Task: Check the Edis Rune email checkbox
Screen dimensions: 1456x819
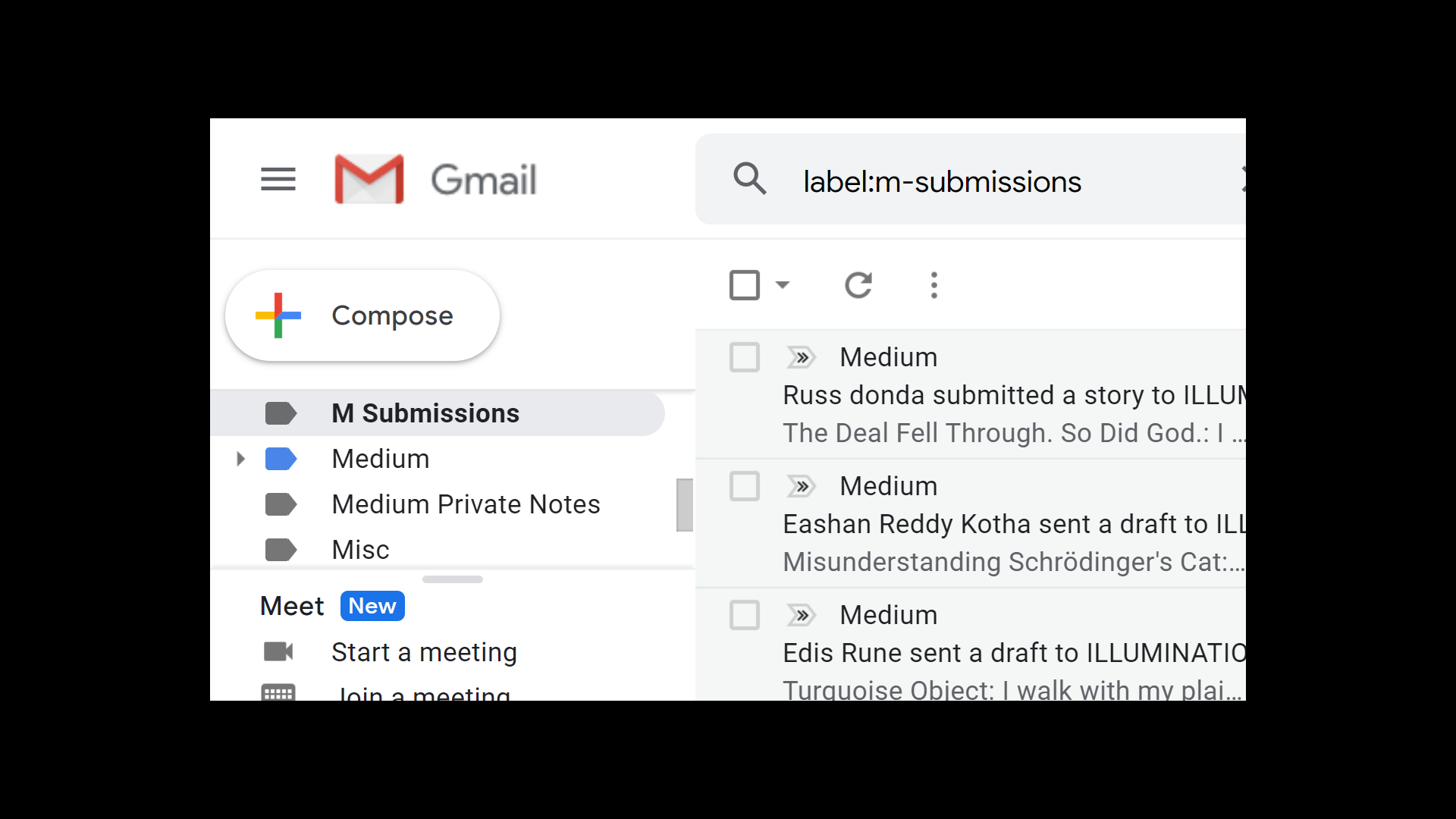Action: pos(745,615)
